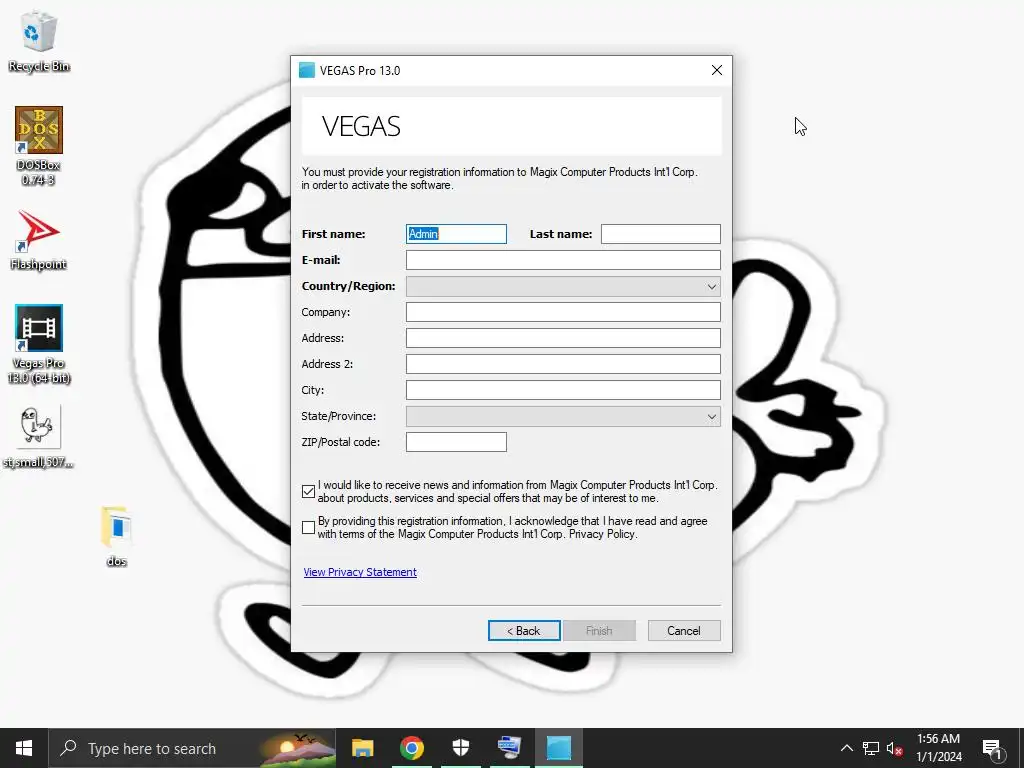
Task: Open the computer monitor app in taskbar
Action: click(509, 748)
